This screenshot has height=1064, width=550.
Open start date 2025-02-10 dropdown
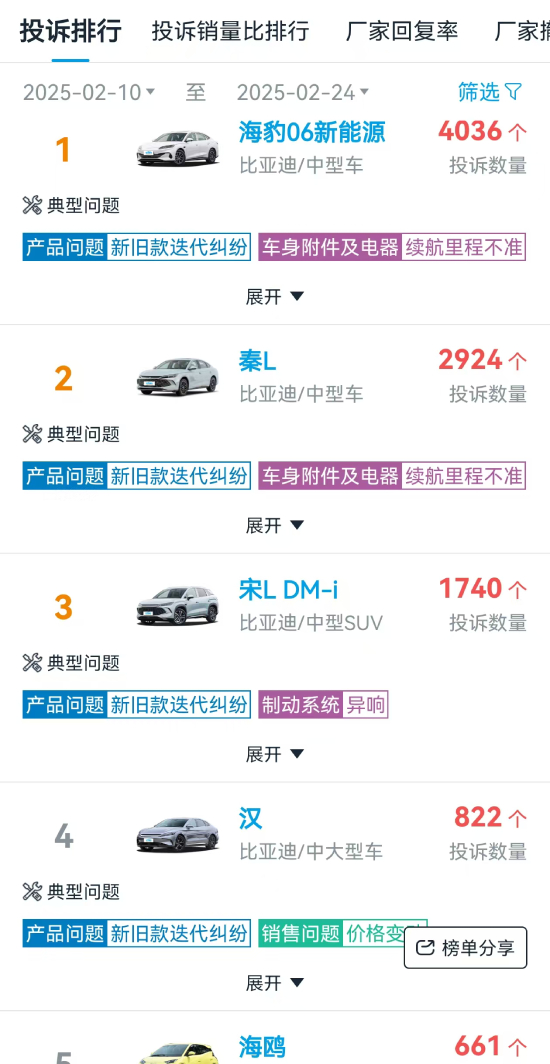click(x=90, y=92)
